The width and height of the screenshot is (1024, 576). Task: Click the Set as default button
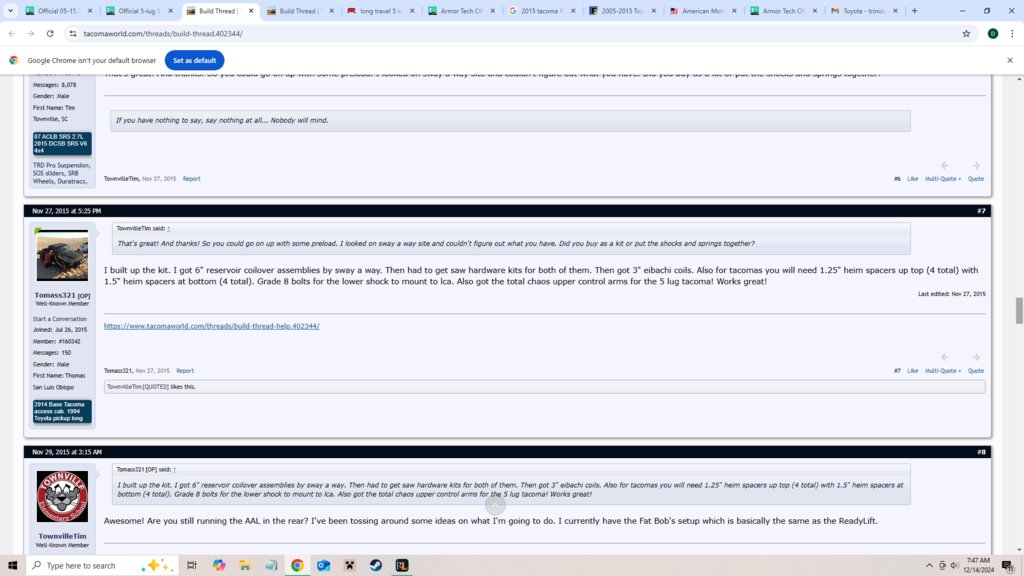(x=194, y=60)
